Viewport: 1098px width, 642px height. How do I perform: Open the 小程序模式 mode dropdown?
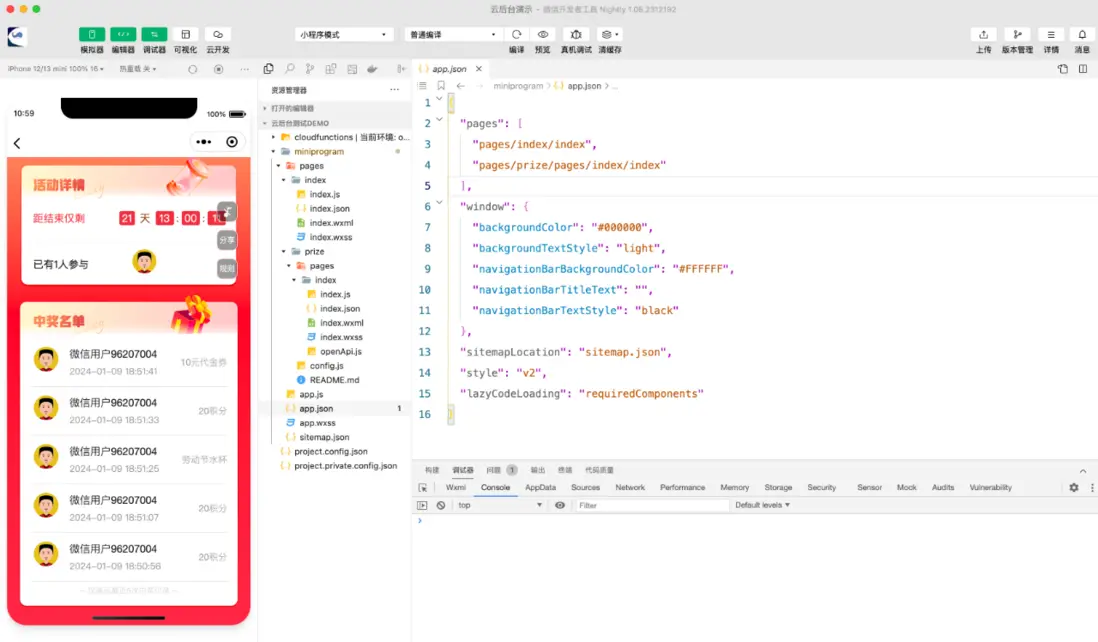(344, 35)
